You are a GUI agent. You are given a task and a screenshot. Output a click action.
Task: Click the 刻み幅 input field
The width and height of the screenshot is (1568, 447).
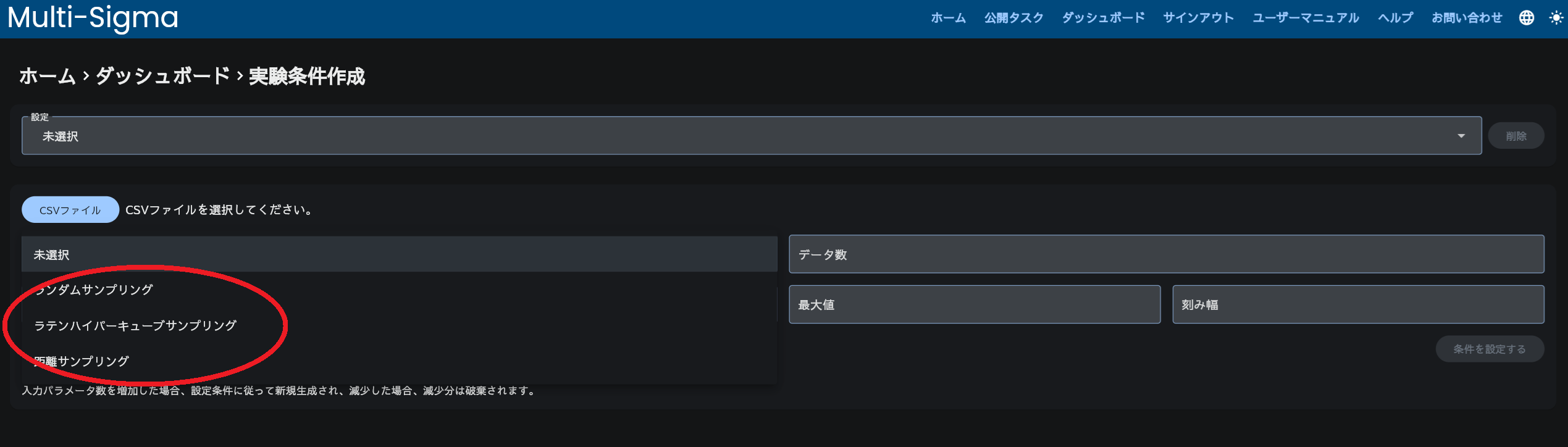1357,304
